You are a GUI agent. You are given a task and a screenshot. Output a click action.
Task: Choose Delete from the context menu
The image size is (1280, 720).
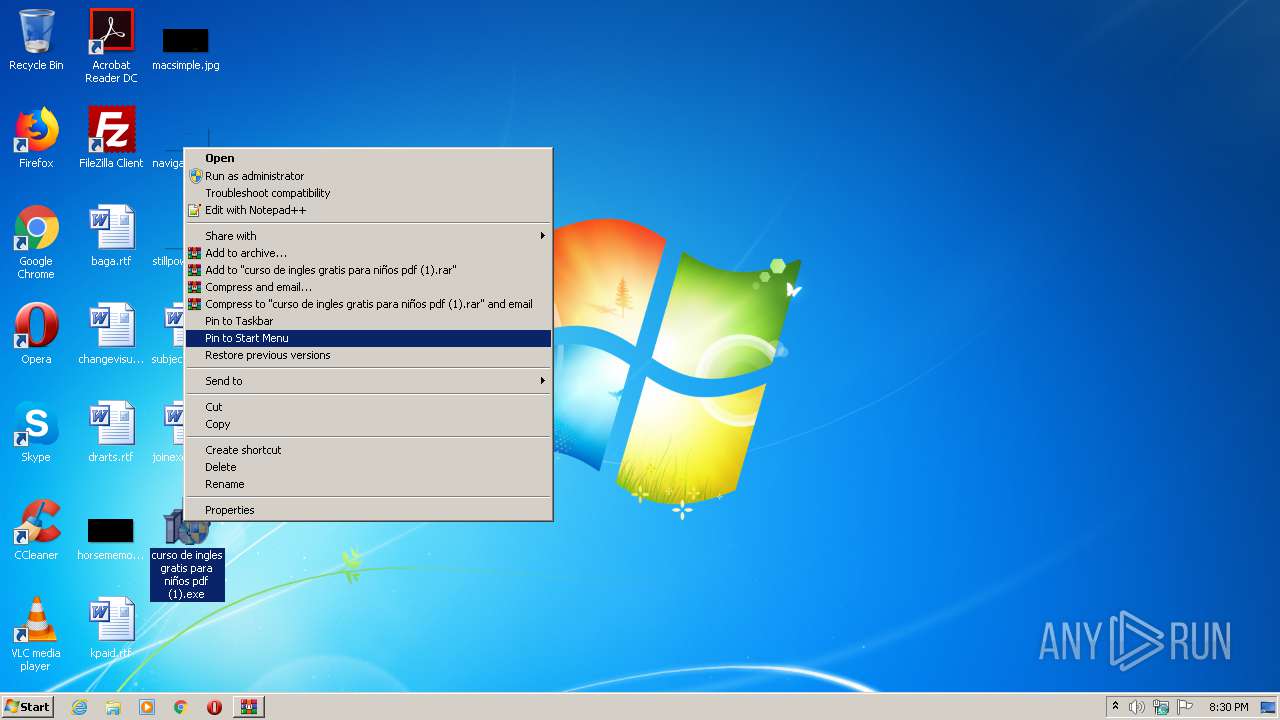tap(369, 467)
